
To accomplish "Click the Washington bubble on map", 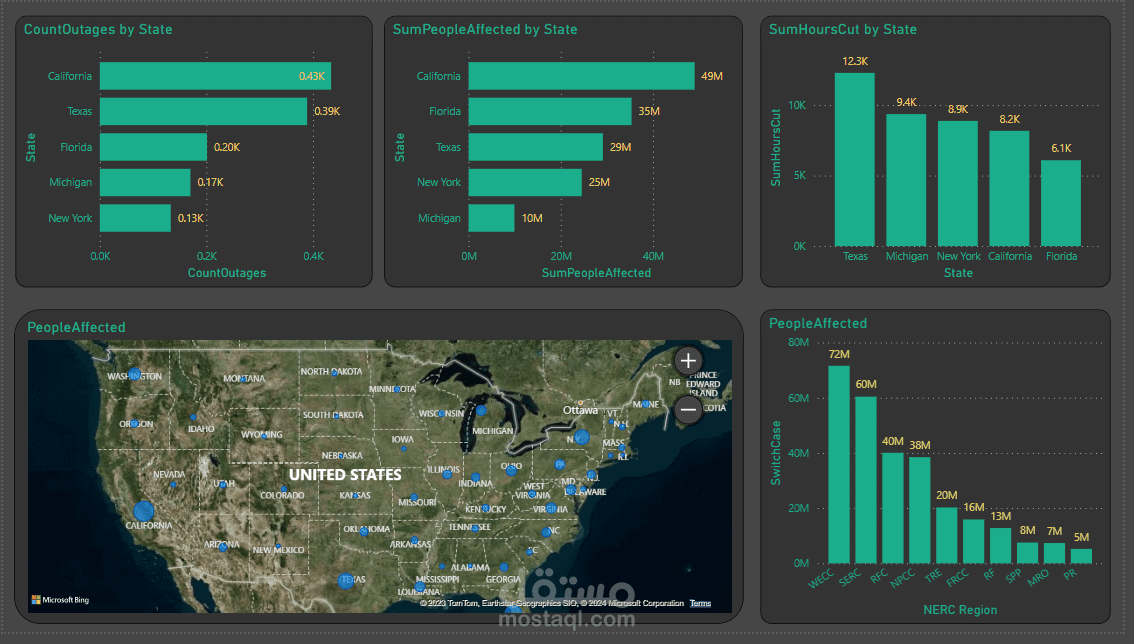I will [135, 374].
